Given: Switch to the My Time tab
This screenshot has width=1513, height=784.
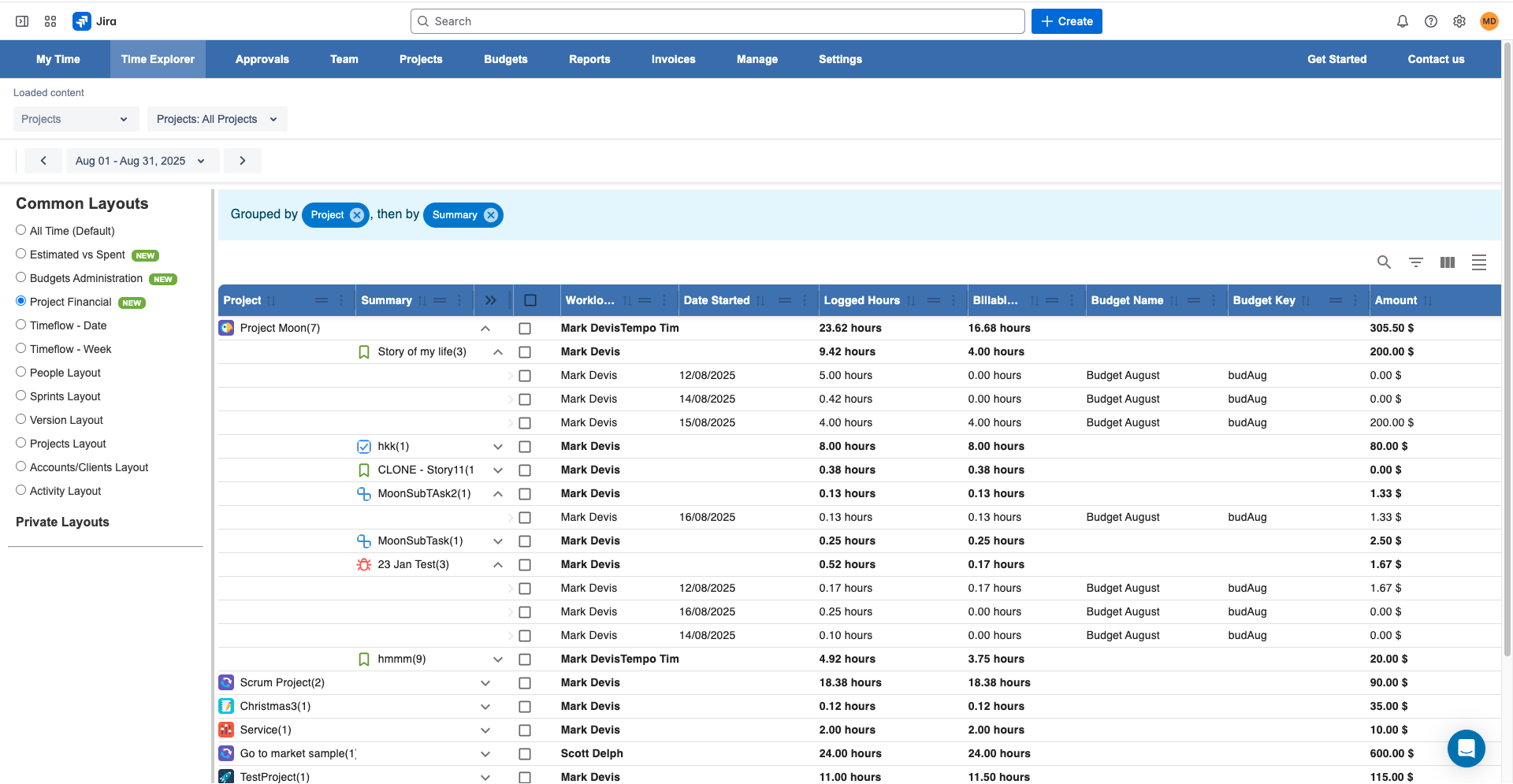Looking at the screenshot, I should 58,59.
